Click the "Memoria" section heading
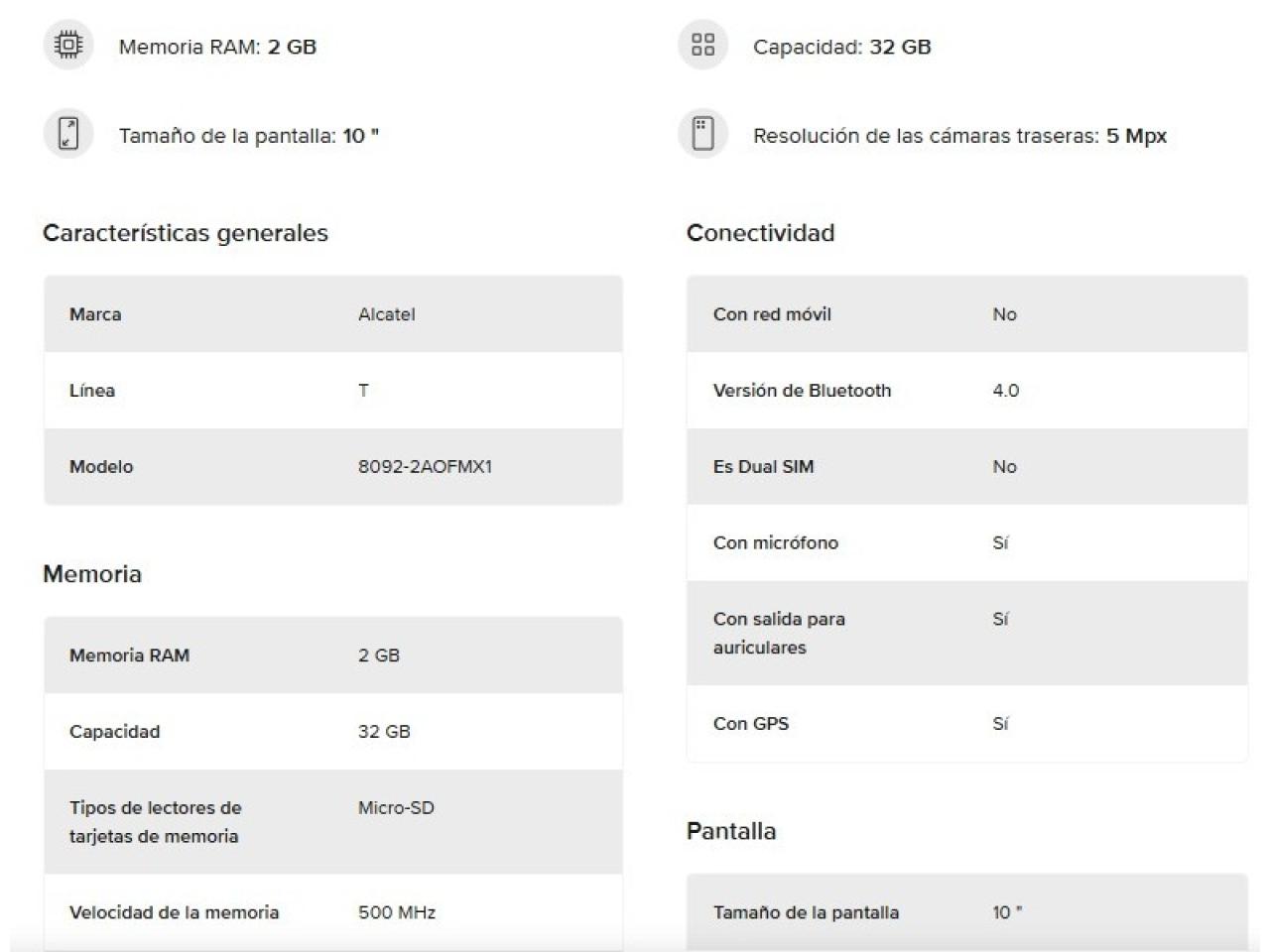Viewport: 1270px width, 952px height. (x=92, y=574)
